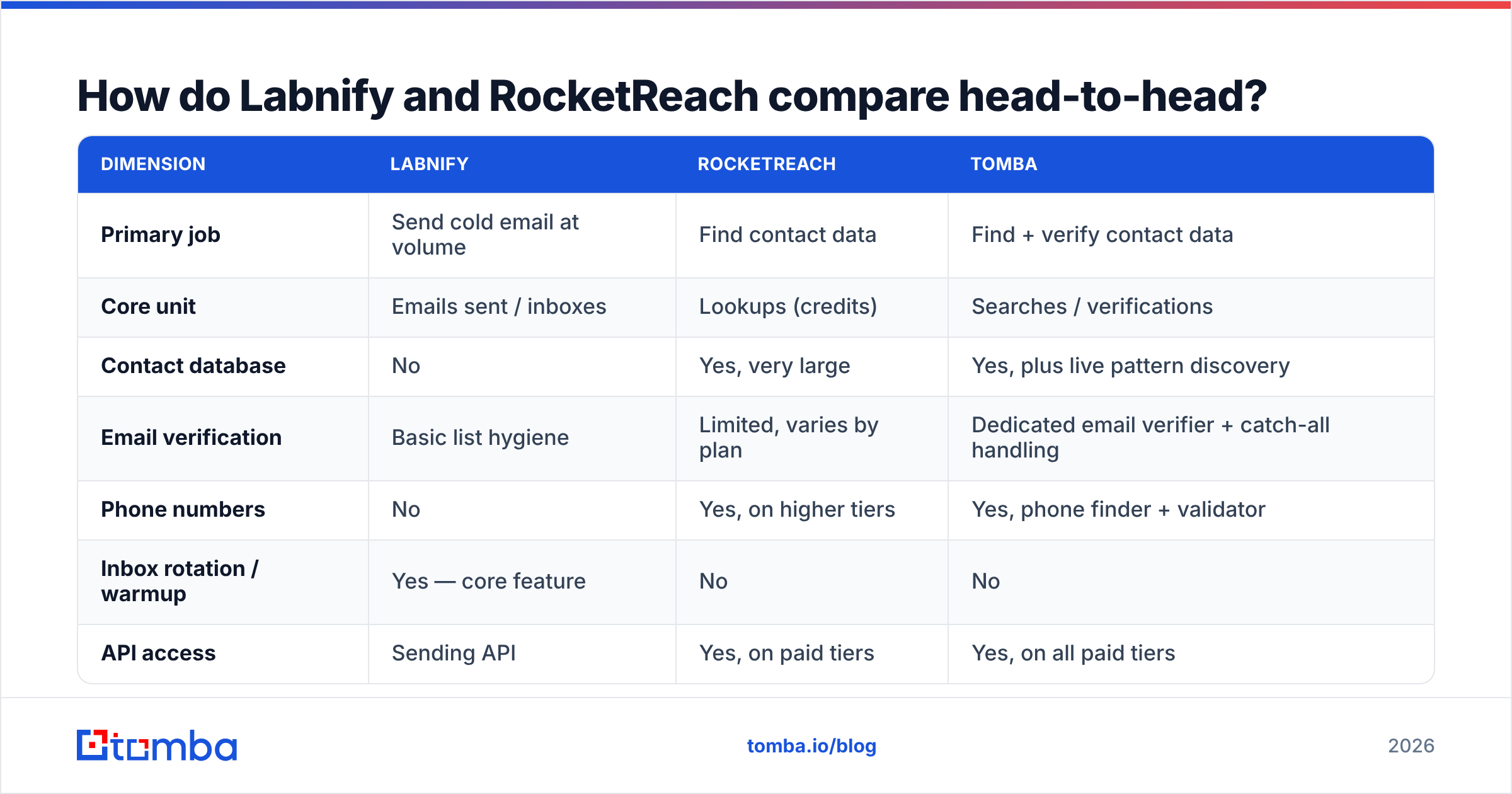The height and width of the screenshot is (794, 1512).
Task: Open the tomba.io/blog link
Action: click(x=811, y=746)
